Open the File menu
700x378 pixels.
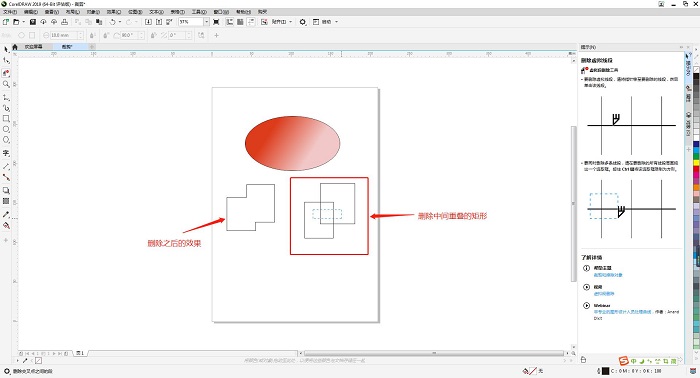(10, 12)
